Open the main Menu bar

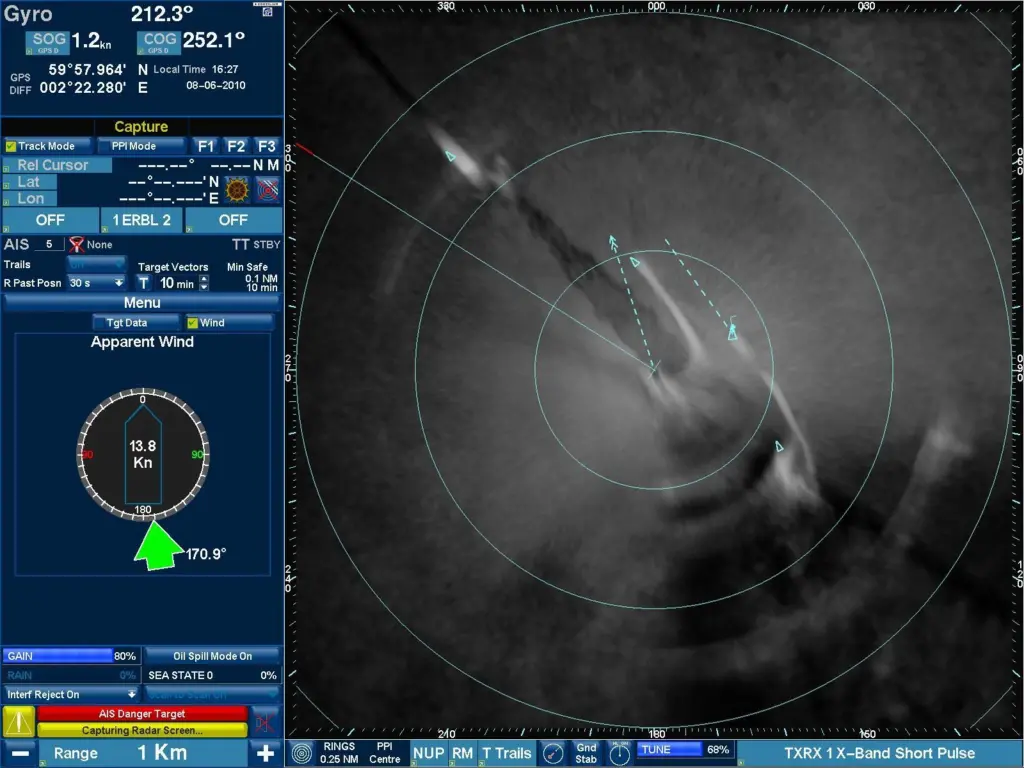(x=142, y=302)
